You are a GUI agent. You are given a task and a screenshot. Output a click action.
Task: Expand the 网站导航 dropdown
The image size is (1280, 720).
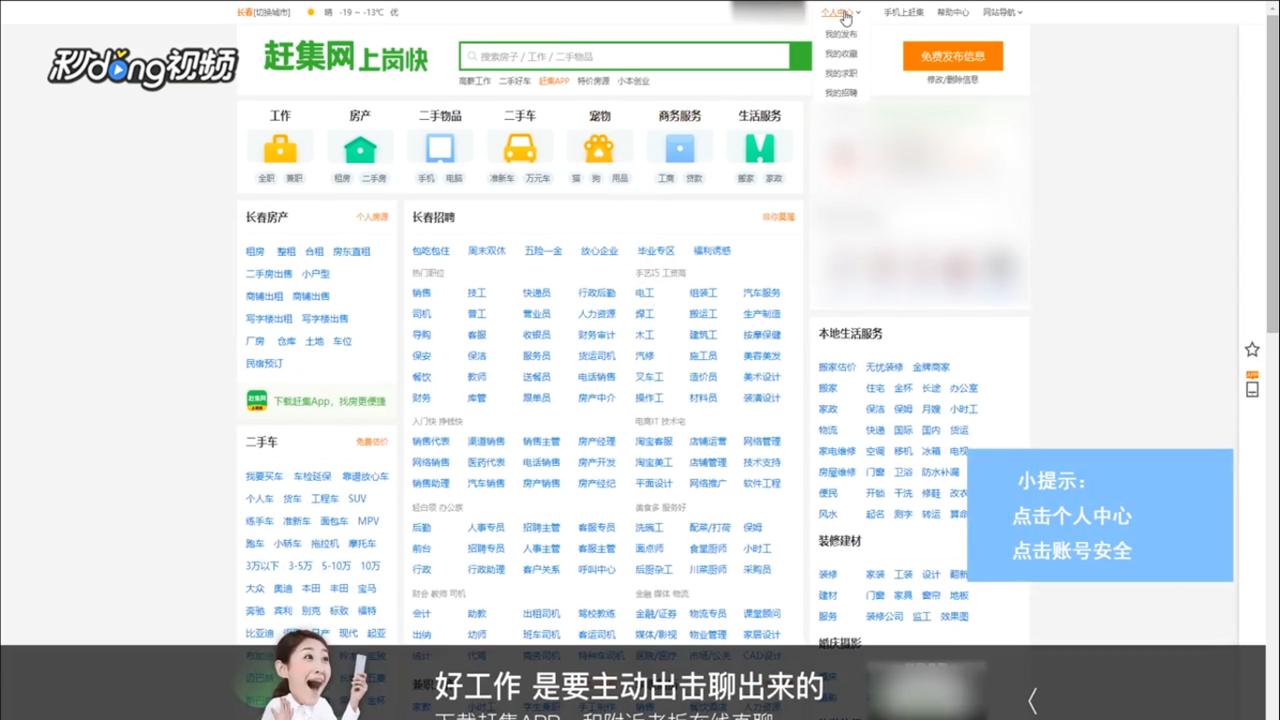point(1003,12)
